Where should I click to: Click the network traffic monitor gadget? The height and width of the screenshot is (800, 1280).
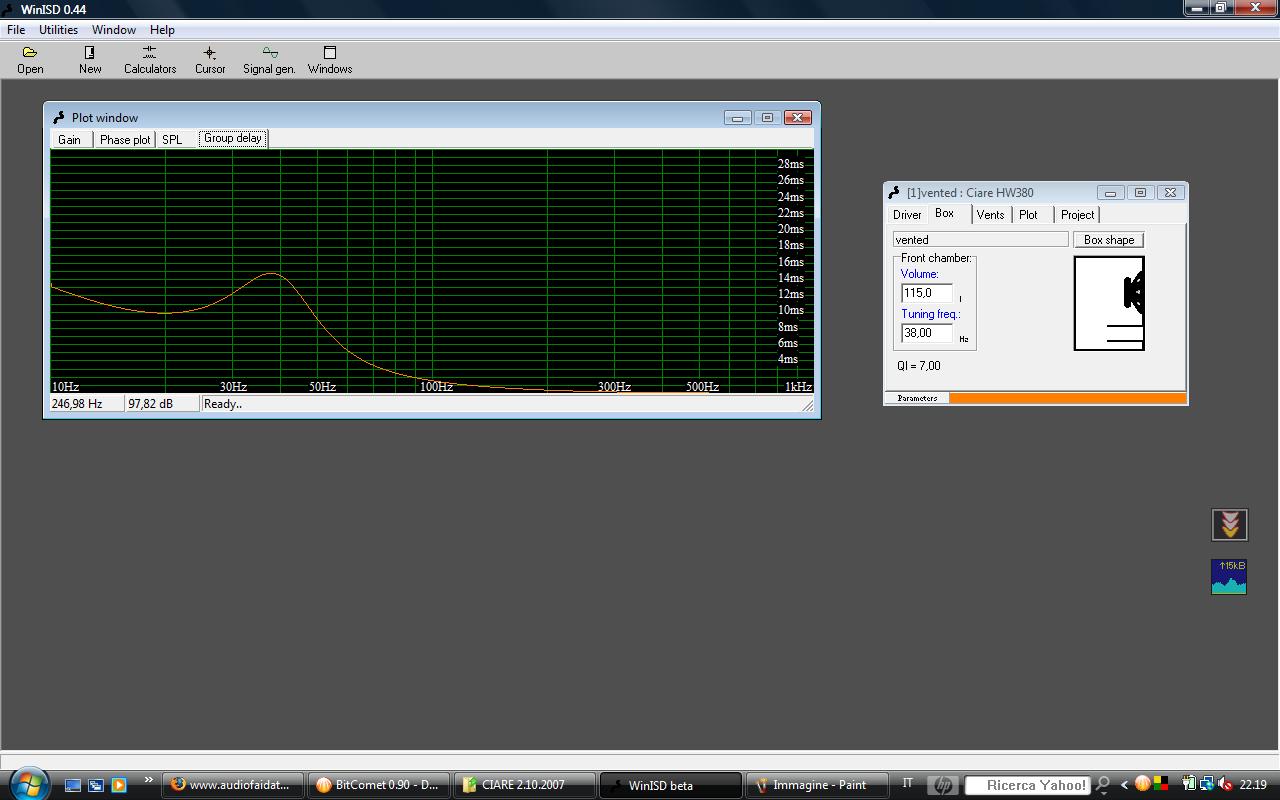coord(1228,577)
